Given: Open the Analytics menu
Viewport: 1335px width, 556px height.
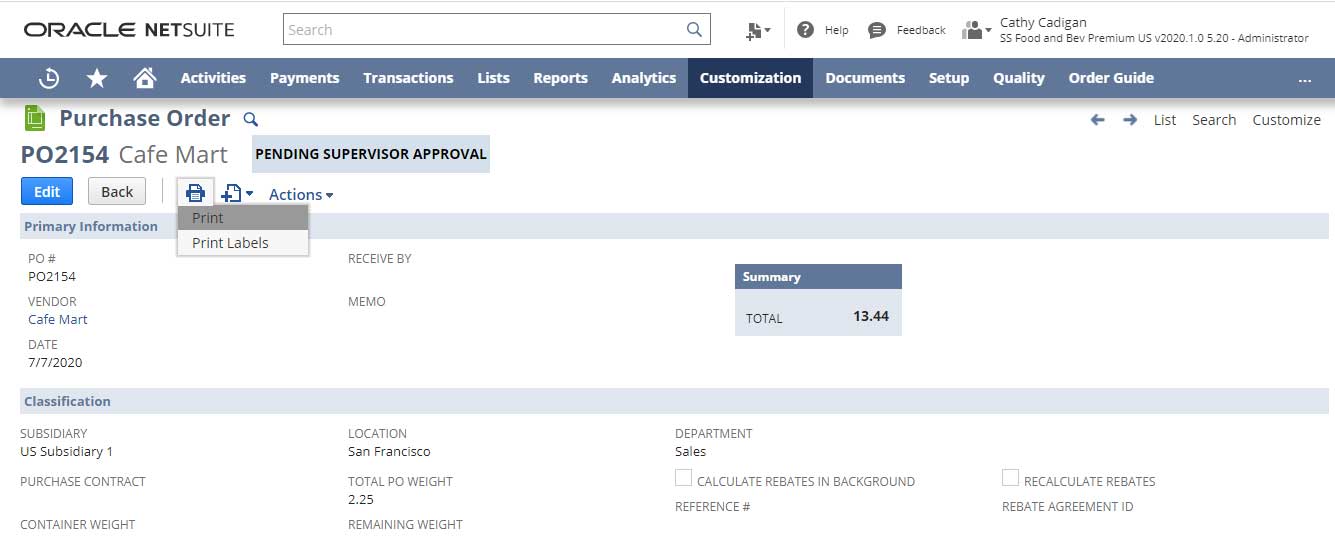Looking at the screenshot, I should pos(644,78).
